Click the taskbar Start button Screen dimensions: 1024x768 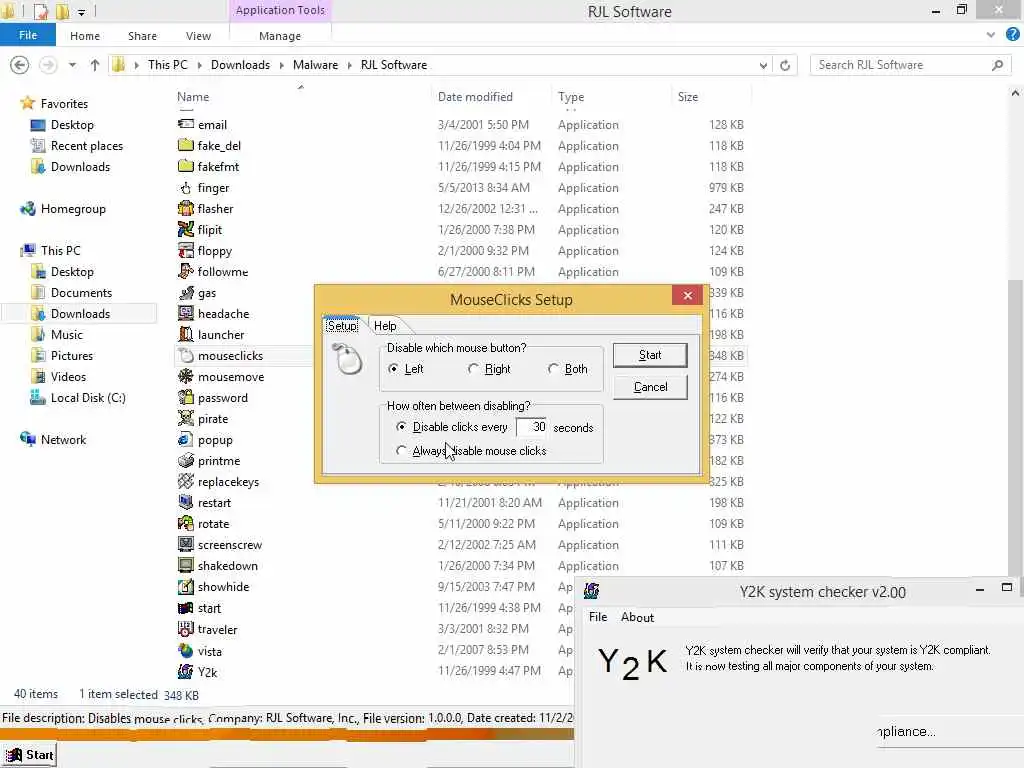29,755
